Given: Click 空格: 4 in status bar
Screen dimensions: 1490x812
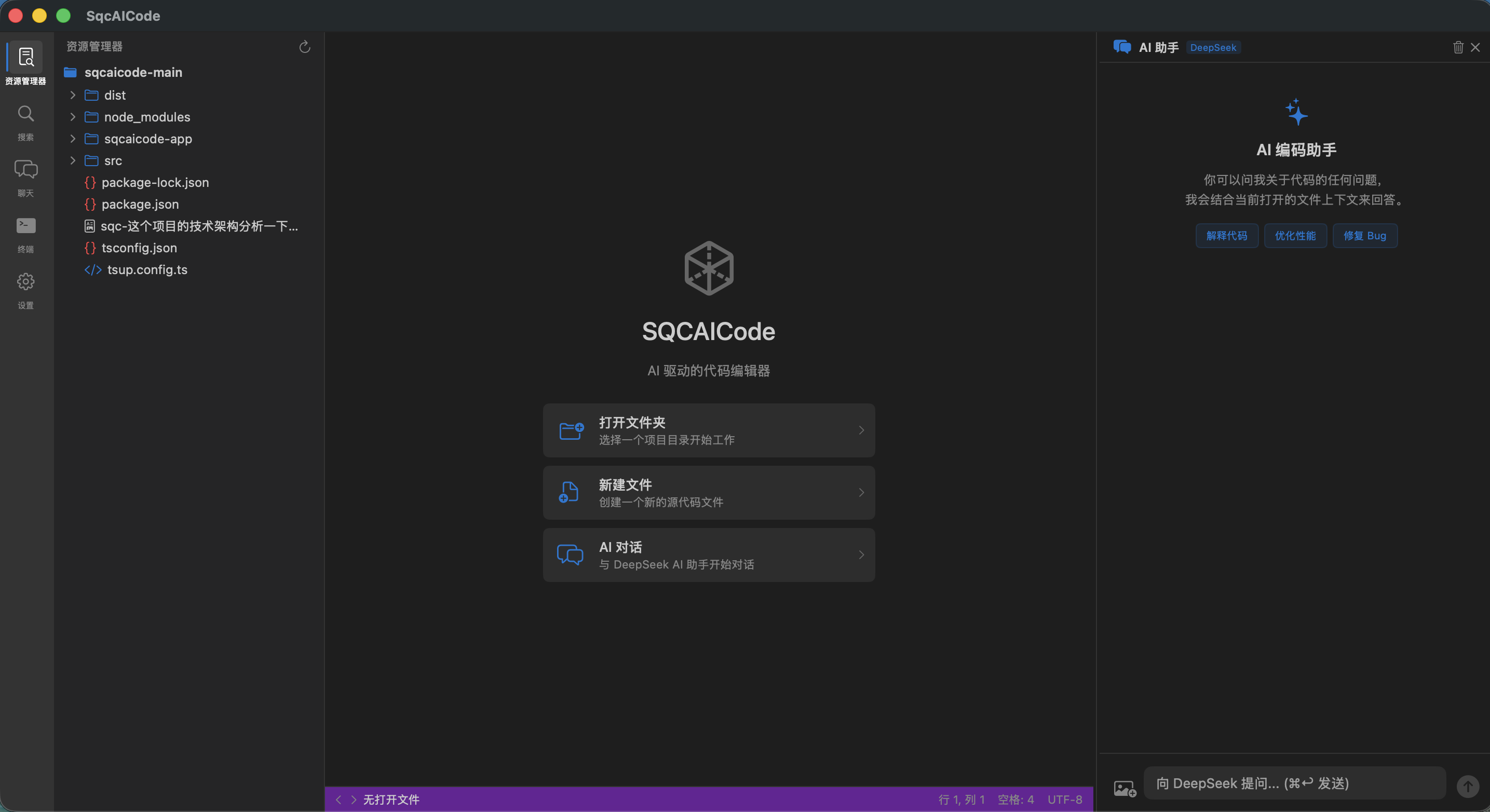Looking at the screenshot, I should 1015,799.
